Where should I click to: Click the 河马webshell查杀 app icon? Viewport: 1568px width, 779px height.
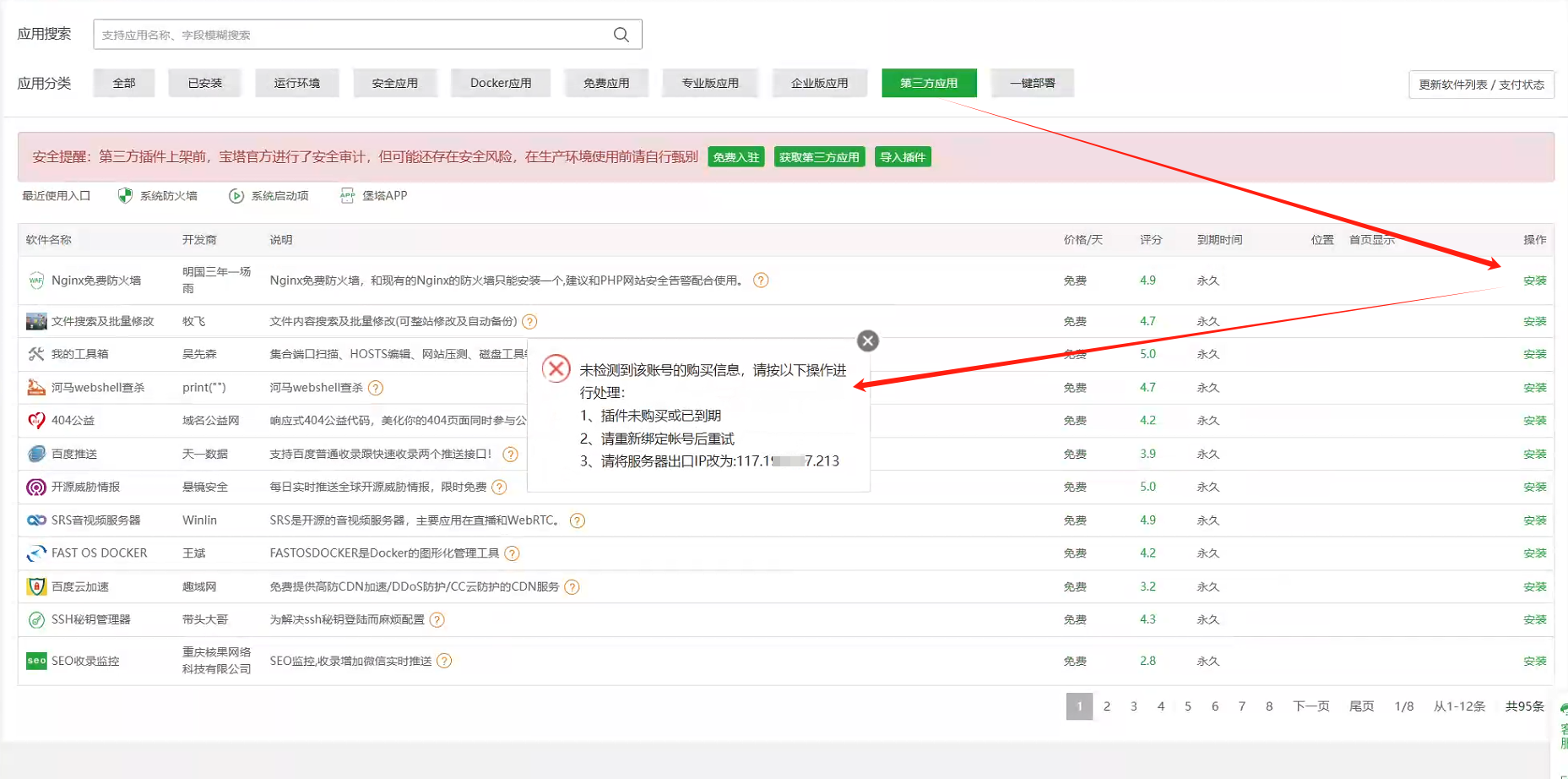pyautogui.click(x=36, y=387)
